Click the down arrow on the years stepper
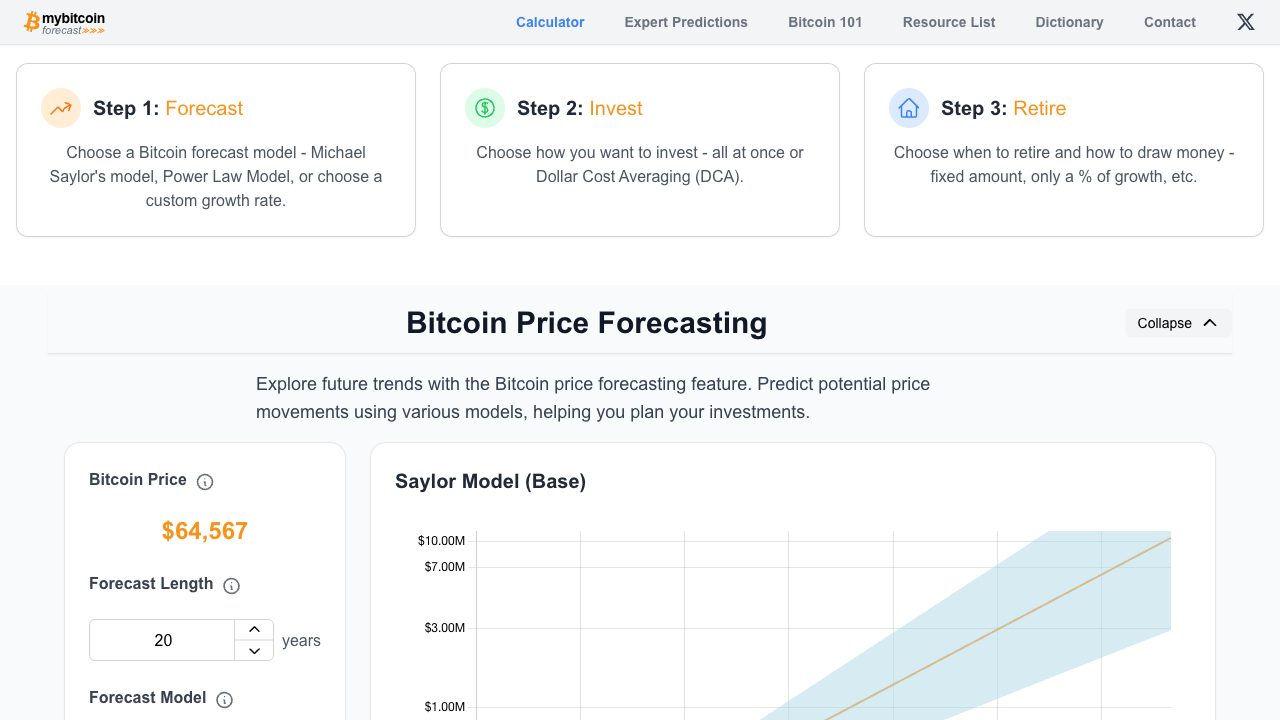Screen dimensions: 1280x720 pos(254,652)
